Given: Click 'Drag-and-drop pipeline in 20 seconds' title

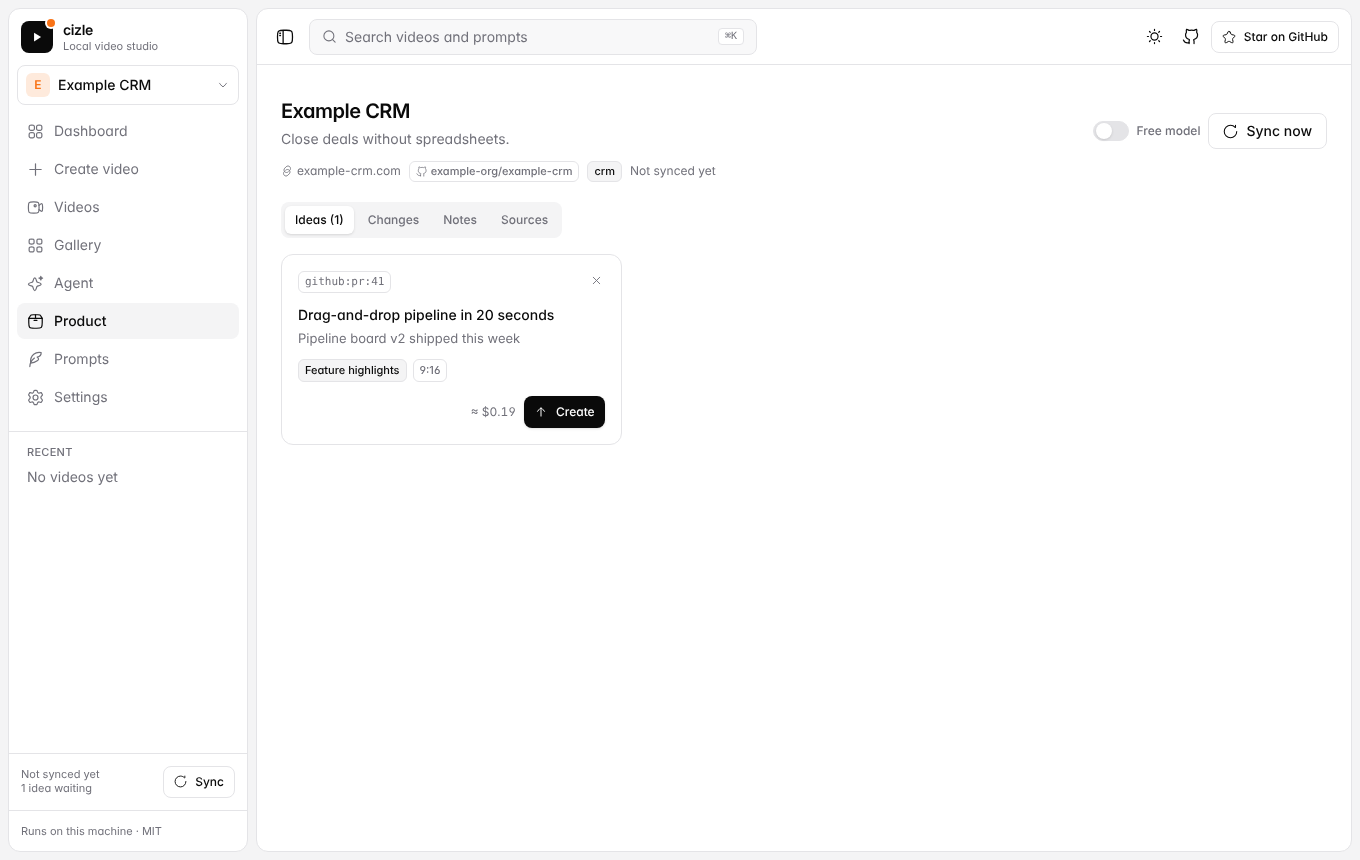Looking at the screenshot, I should point(426,315).
